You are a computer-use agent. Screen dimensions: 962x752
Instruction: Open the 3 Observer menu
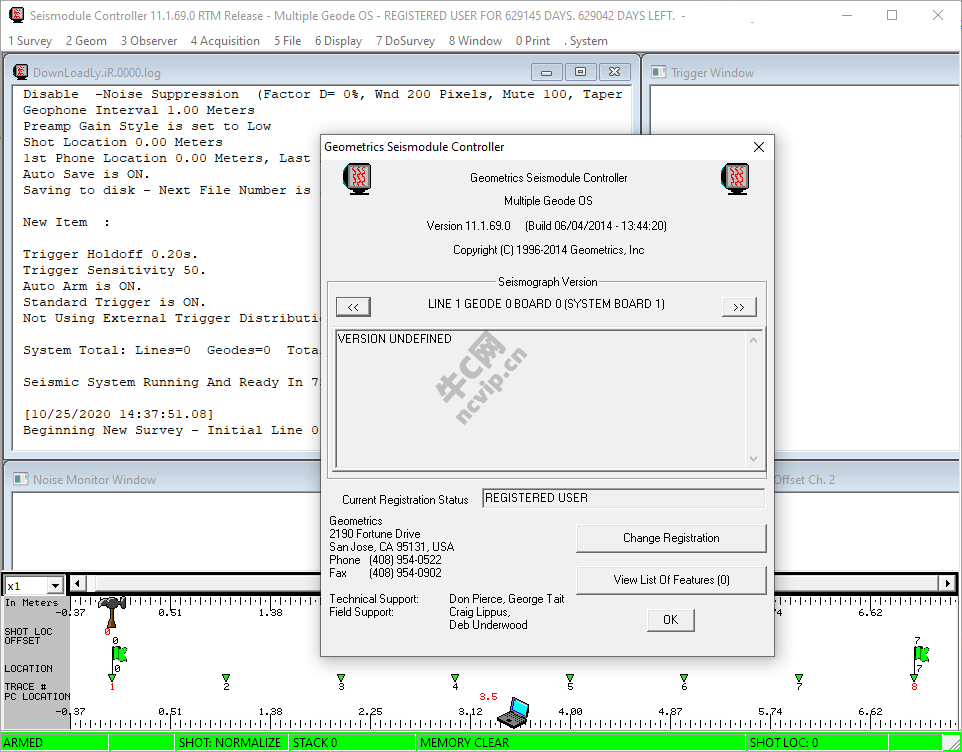click(148, 41)
